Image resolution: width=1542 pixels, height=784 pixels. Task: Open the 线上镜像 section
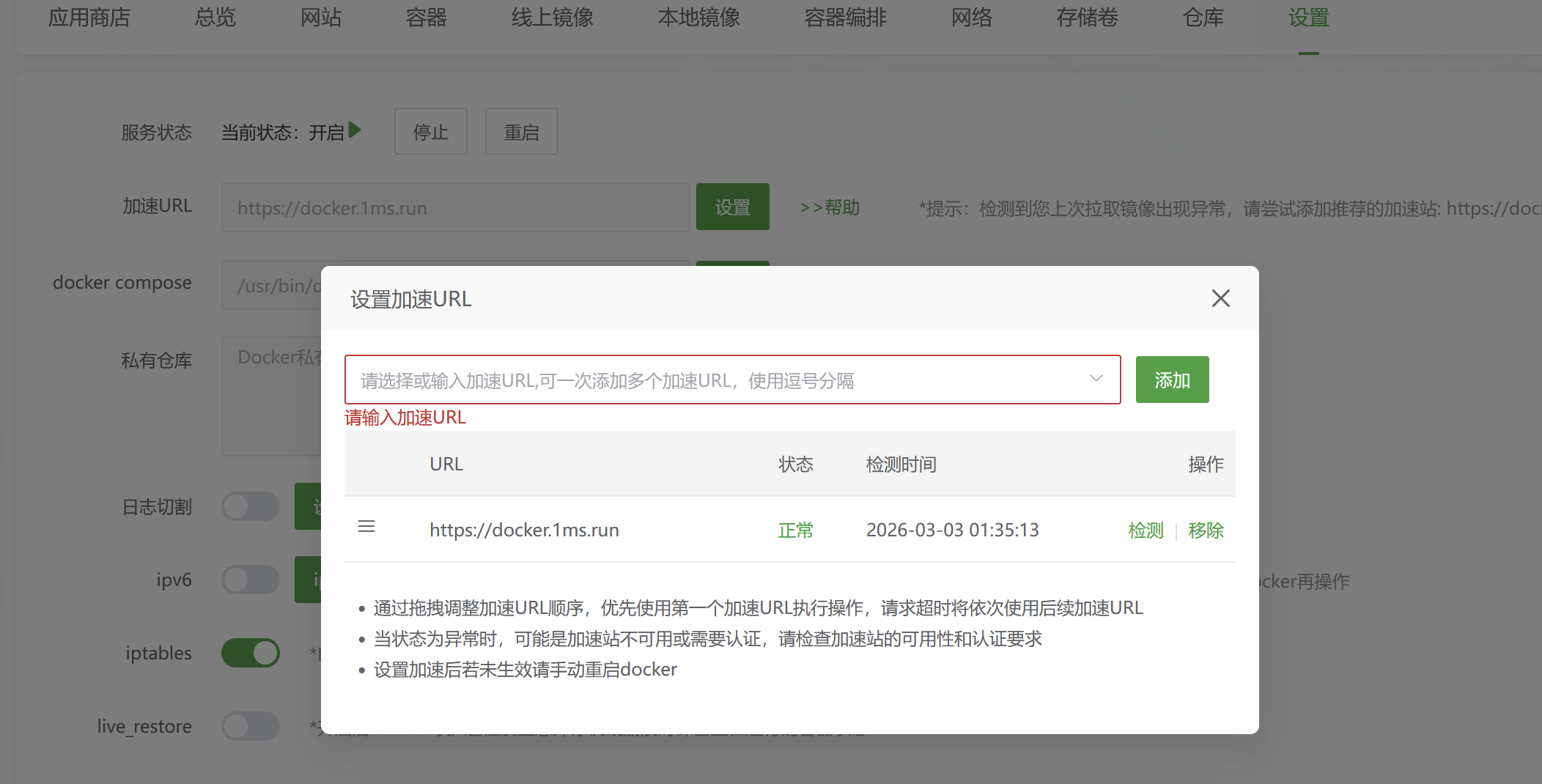pyautogui.click(x=552, y=18)
